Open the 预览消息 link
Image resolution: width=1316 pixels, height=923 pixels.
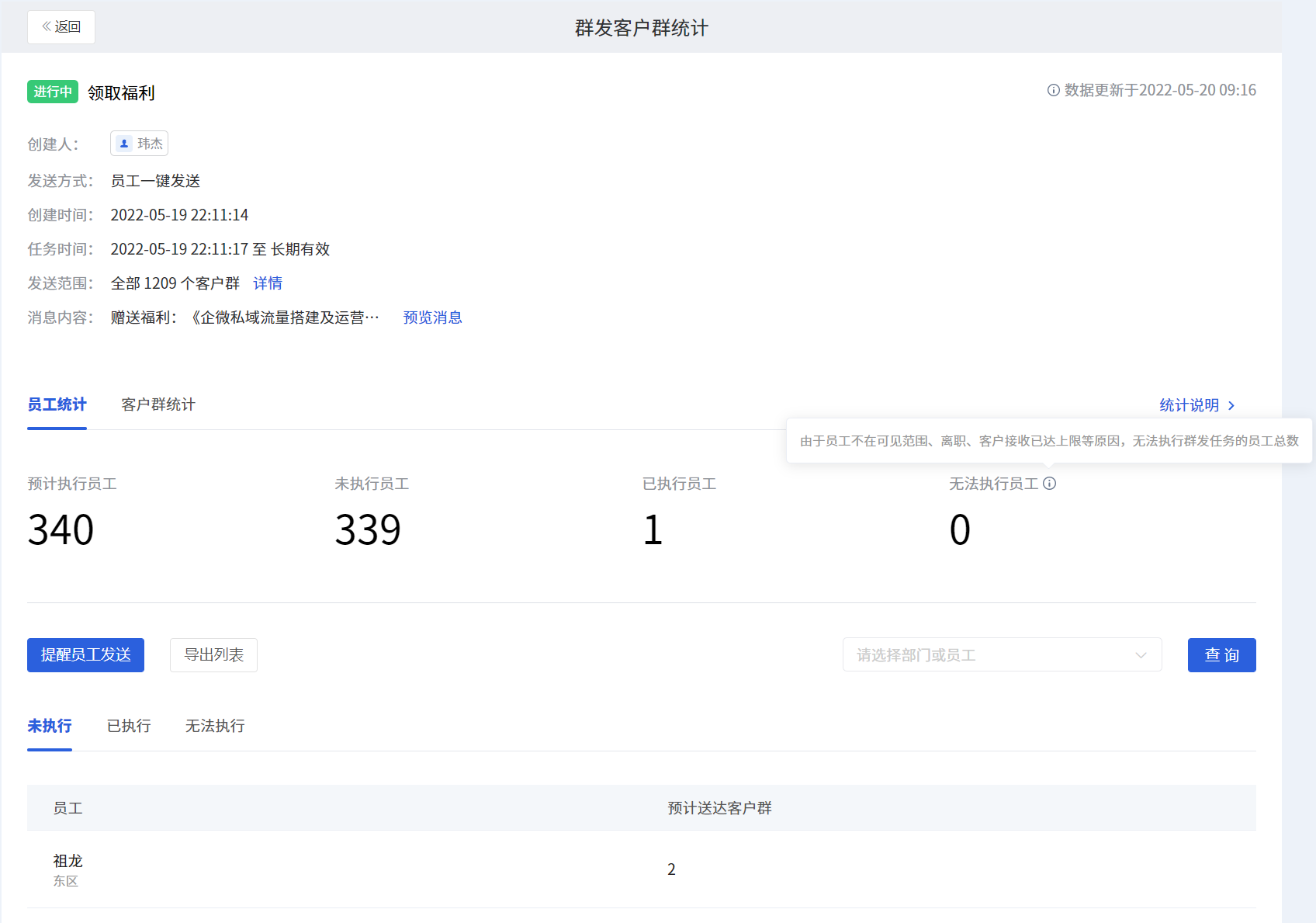432,317
